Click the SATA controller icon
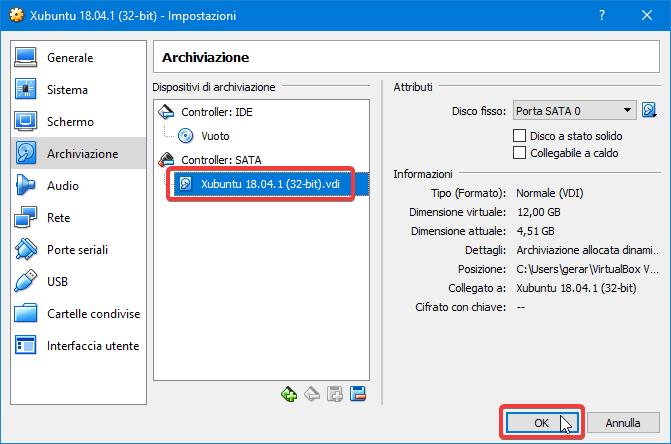 point(166,160)
